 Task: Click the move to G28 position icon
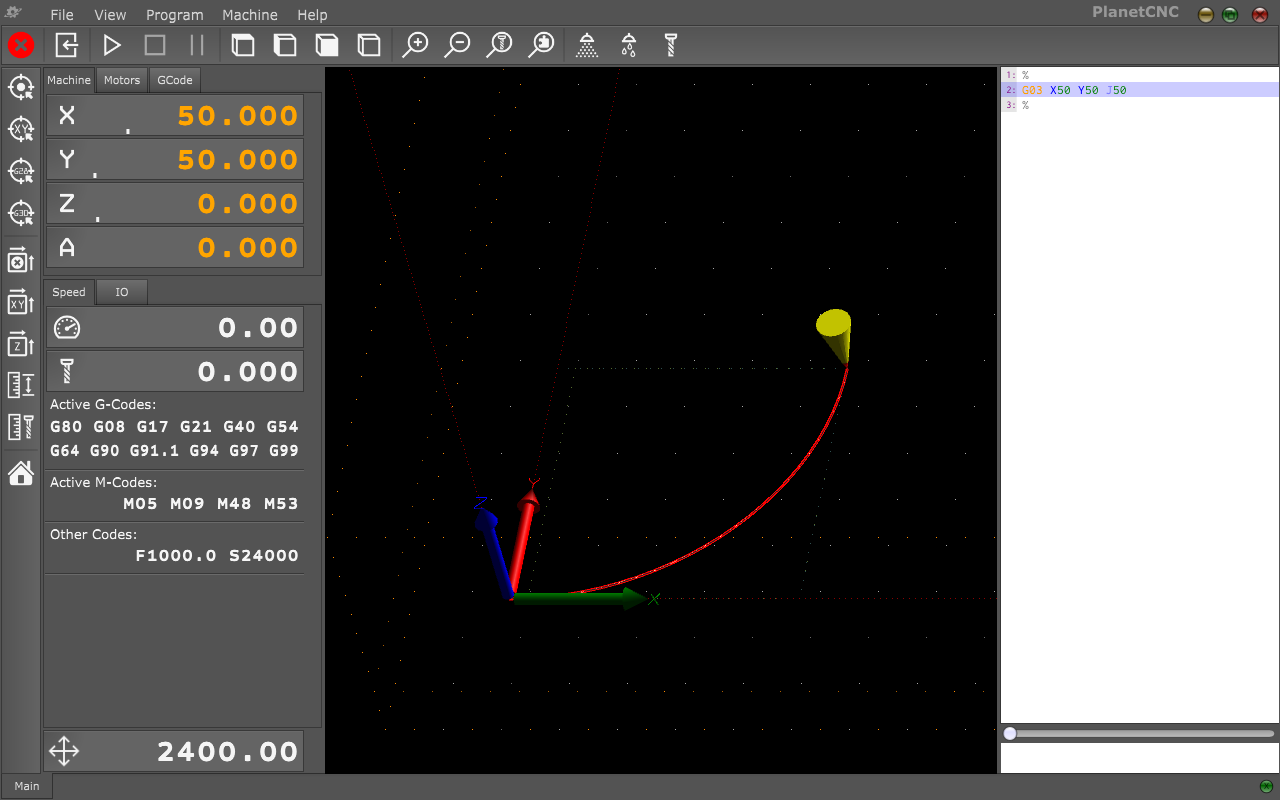[x=21, y=171]
